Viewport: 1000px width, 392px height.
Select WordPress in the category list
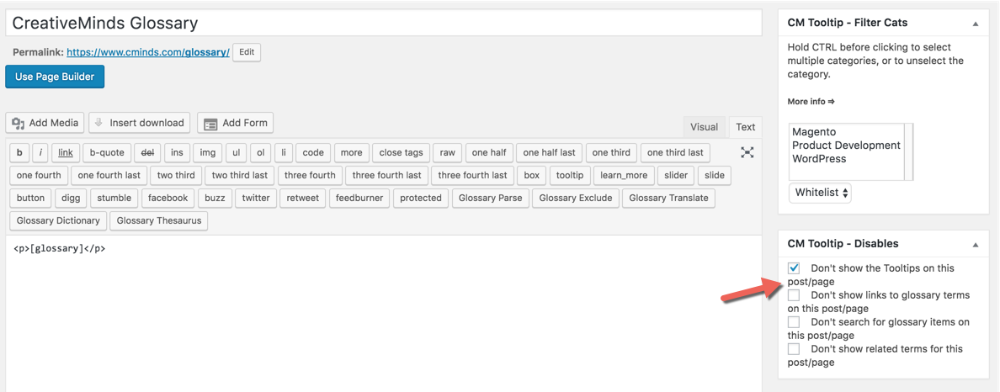[819, 159]
